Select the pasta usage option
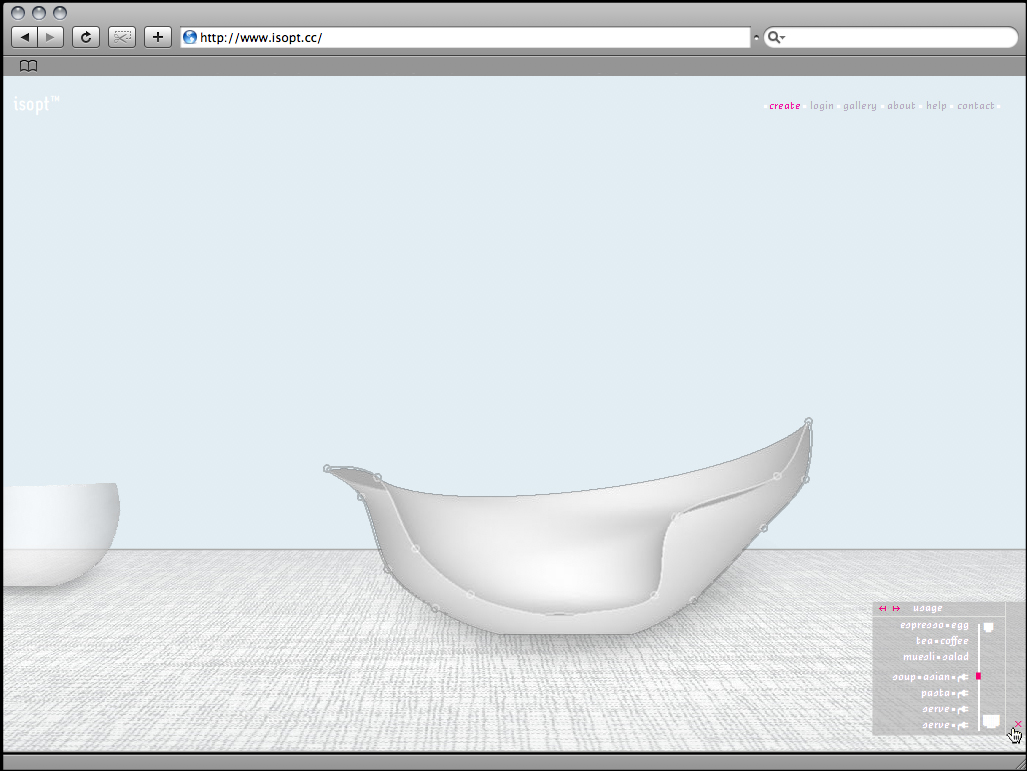Viewport: 1027px width, 771px height. (944, 693)
